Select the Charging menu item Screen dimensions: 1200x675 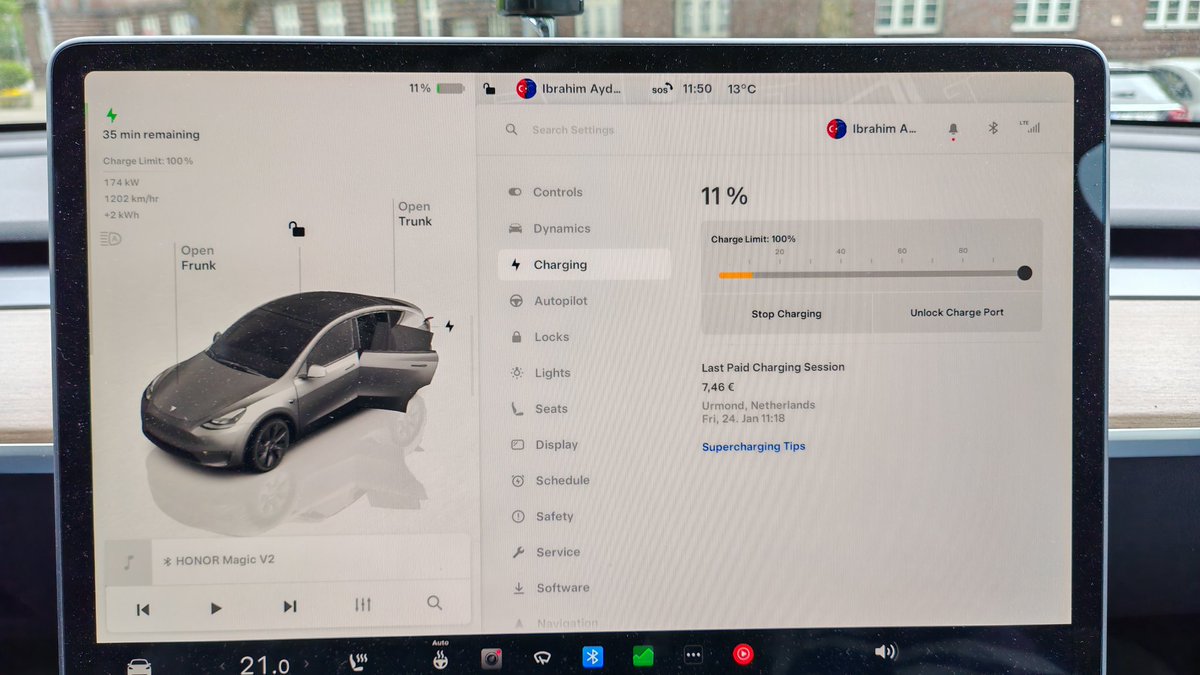pyautogui.click(x=584, y=264)
